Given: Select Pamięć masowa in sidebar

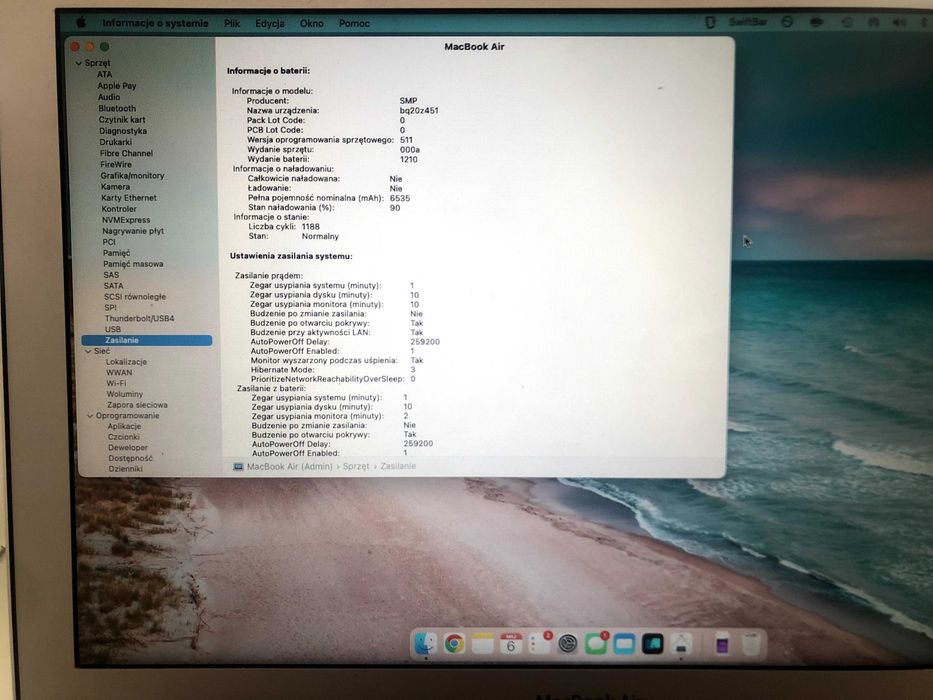Looking at the screenshot, I should coord(133,264).
